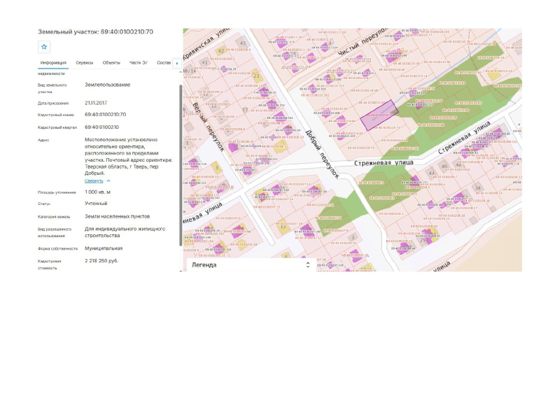Click the Чистый переулок street label
Screen dimensions: 560x396
(x=362, y=42)
